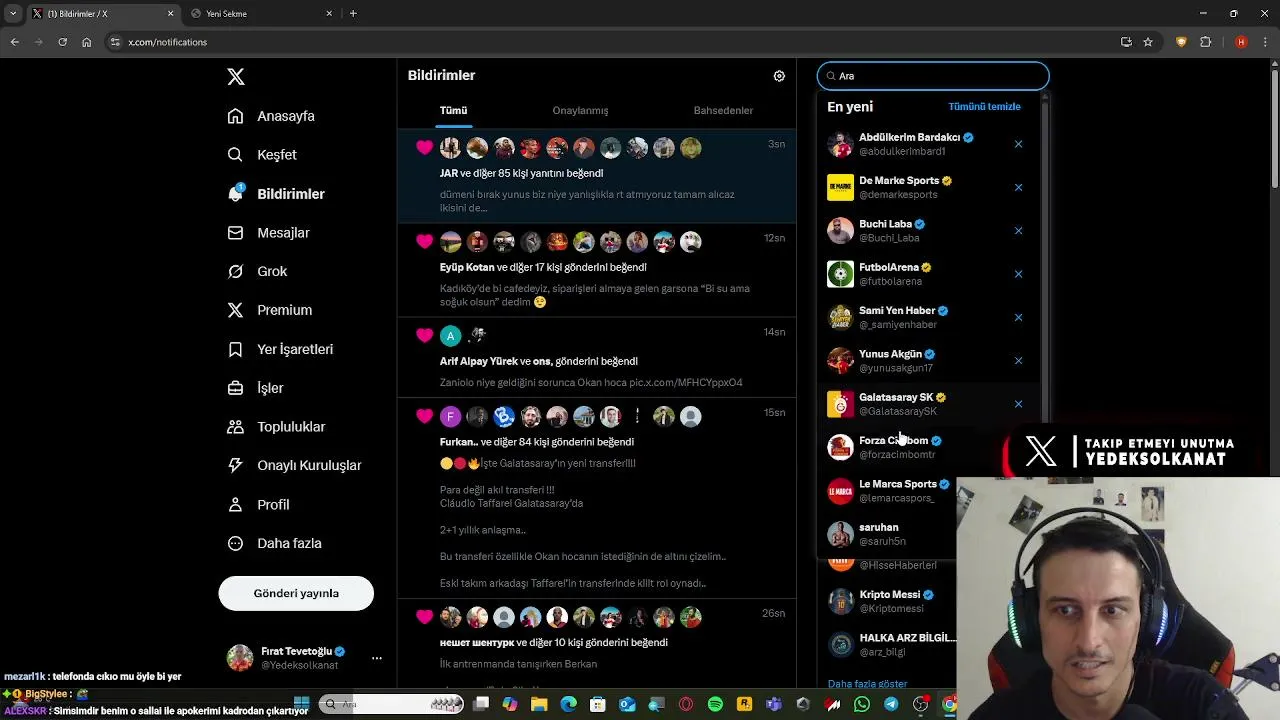The height and width of the screenshot is (720, 1280).
Task: Open Mesajlar in the sidebar
Action: [x=268, y=233]
